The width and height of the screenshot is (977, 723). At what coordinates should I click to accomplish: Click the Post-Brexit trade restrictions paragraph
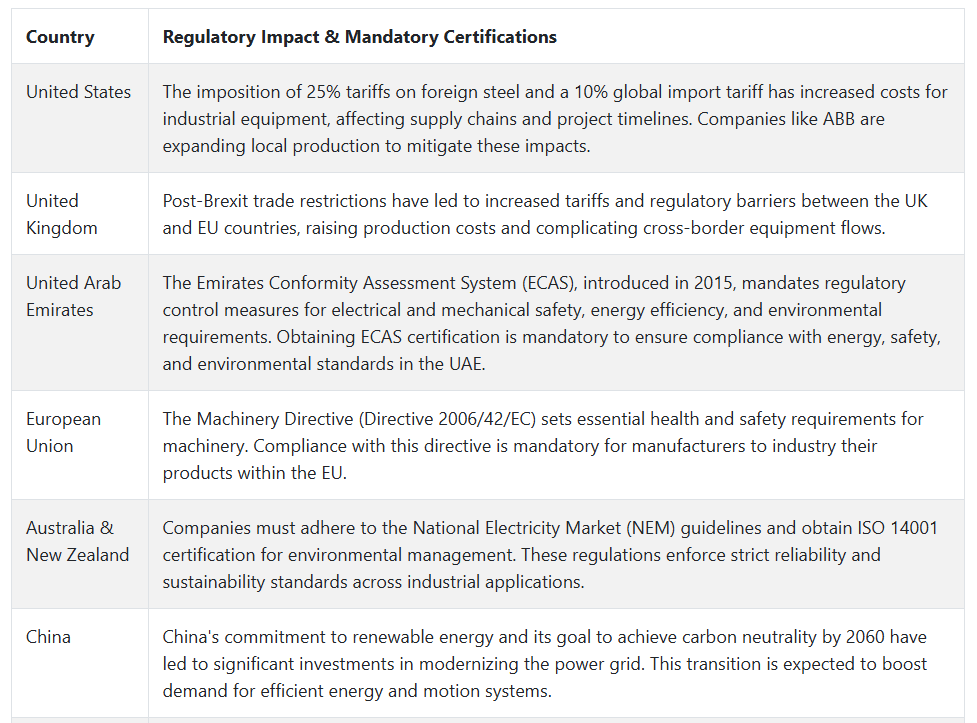545,214
